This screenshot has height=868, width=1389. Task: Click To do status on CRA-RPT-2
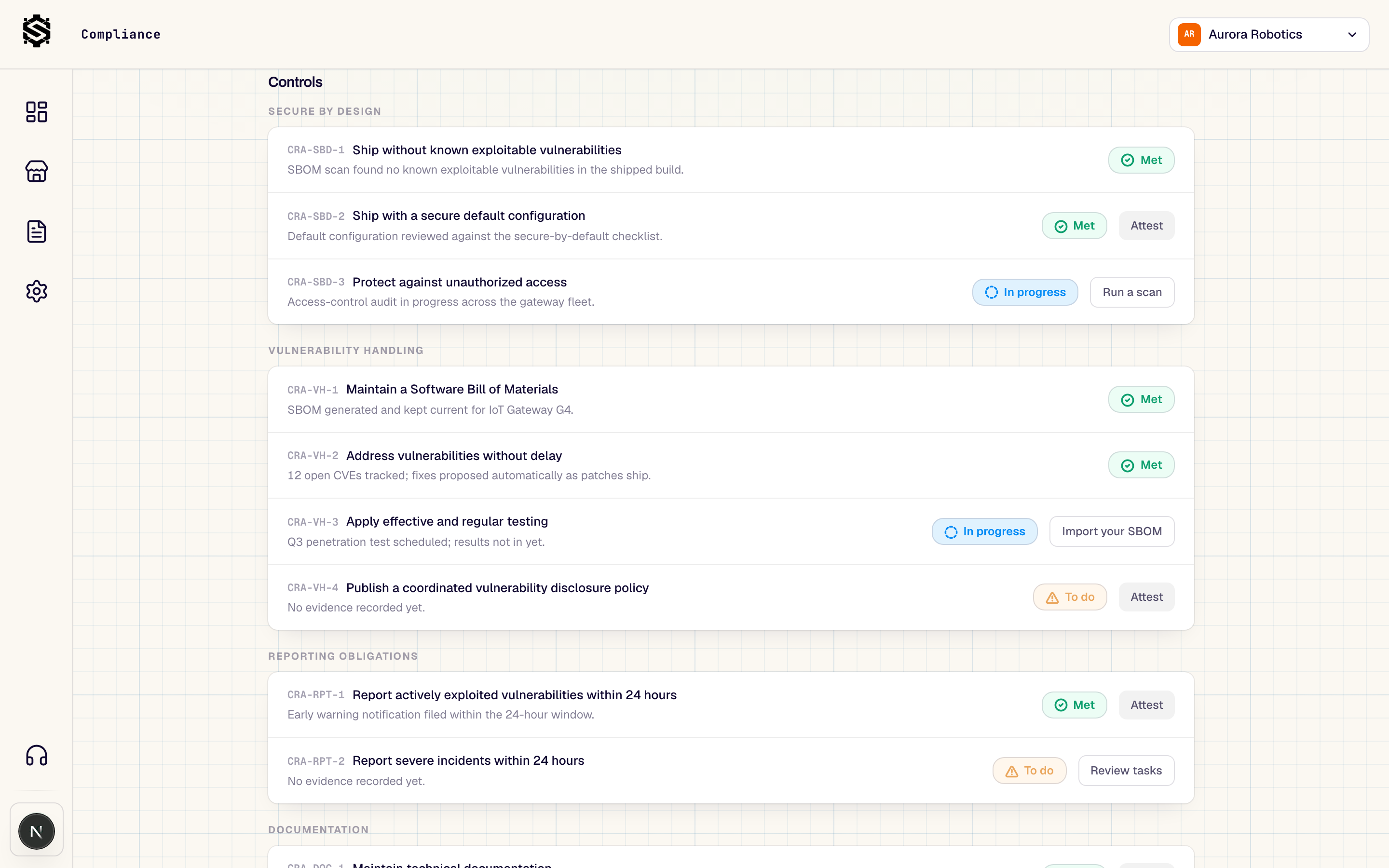1029,771
